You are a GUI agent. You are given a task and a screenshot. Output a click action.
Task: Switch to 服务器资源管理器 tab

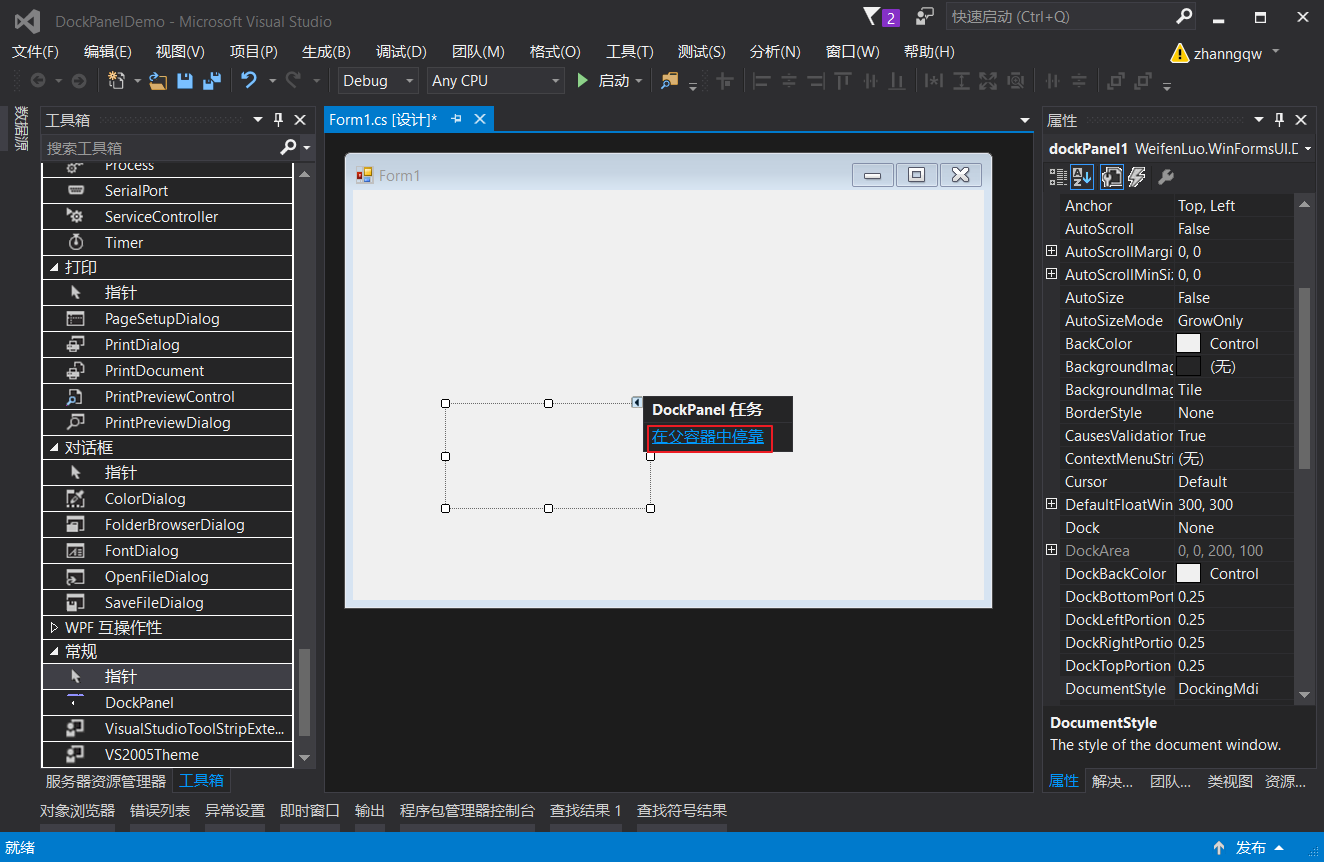click(106, 781)
